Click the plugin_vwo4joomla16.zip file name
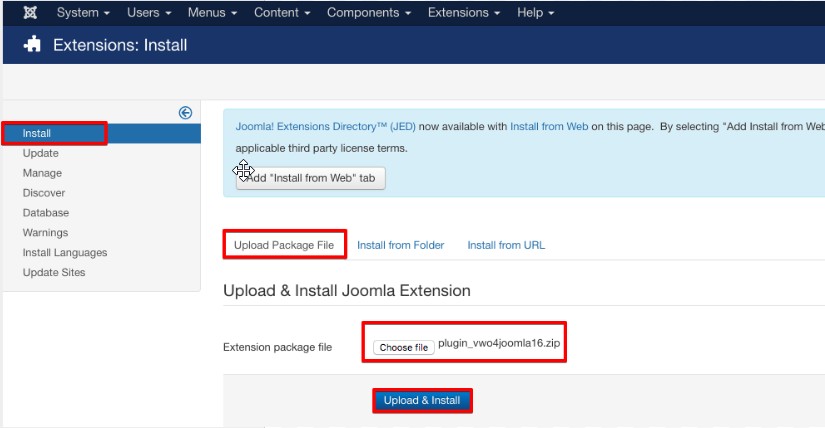 [x=499, y=343]
